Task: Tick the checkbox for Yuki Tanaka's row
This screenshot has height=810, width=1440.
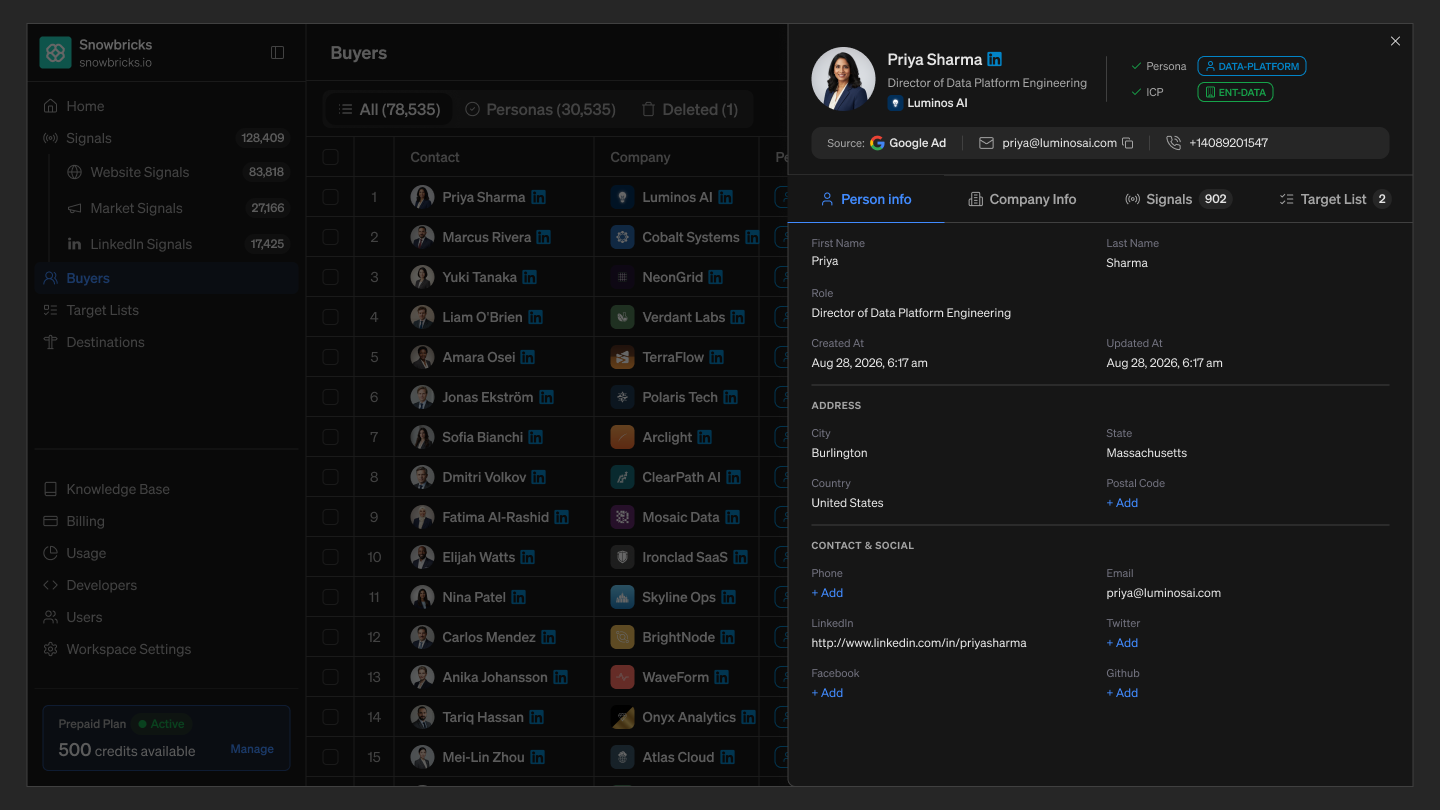Action: (330, 277)
